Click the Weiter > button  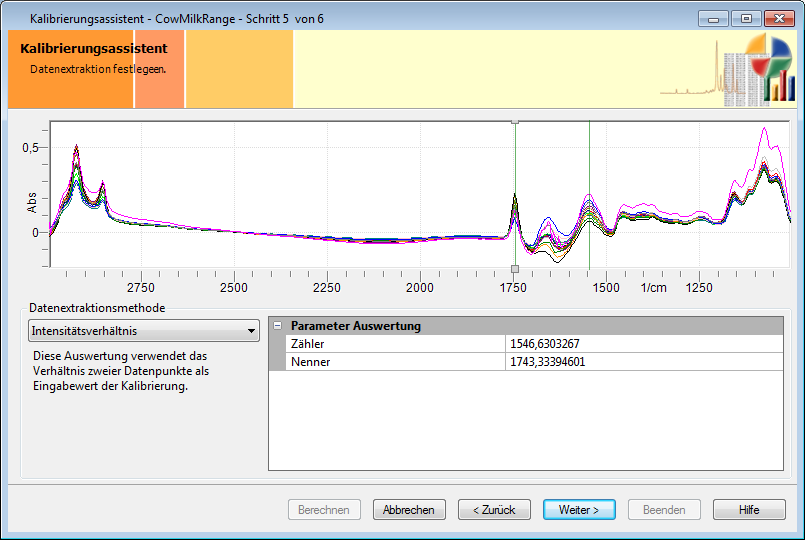click(579, 509)
